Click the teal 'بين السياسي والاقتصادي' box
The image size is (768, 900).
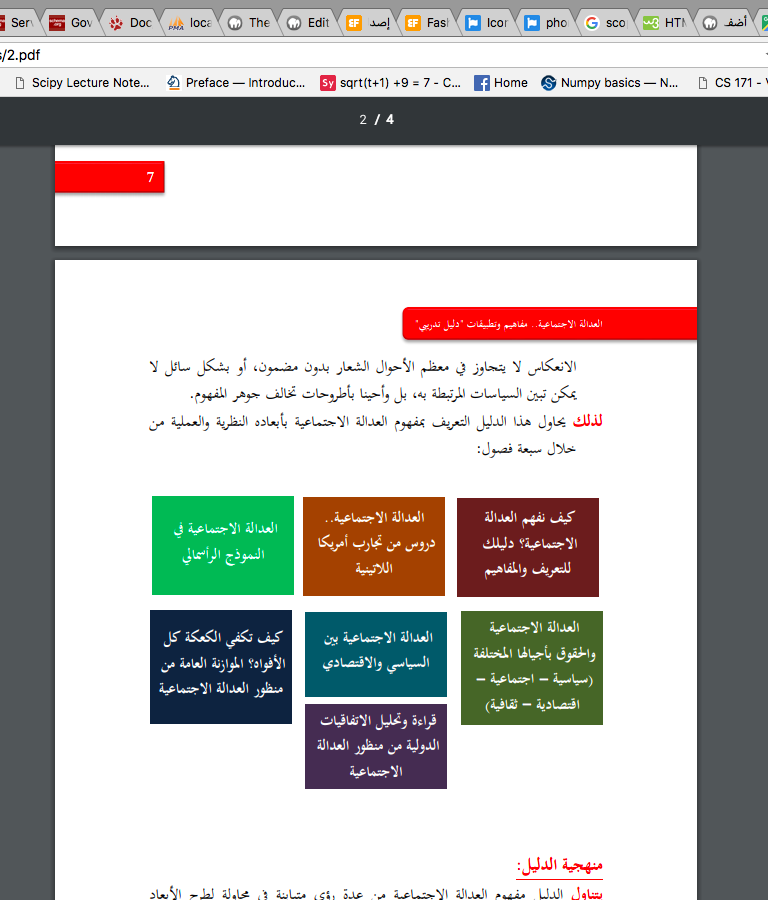(x=376, y=654)
